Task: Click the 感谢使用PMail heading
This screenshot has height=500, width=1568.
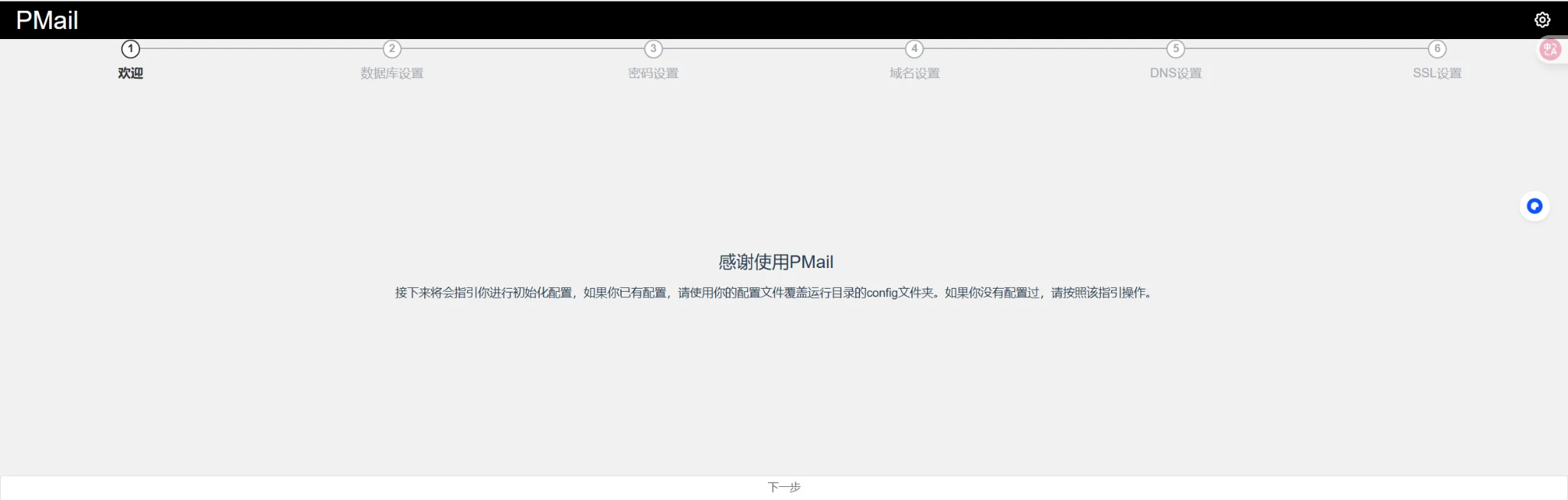Action: pos(776,262)
